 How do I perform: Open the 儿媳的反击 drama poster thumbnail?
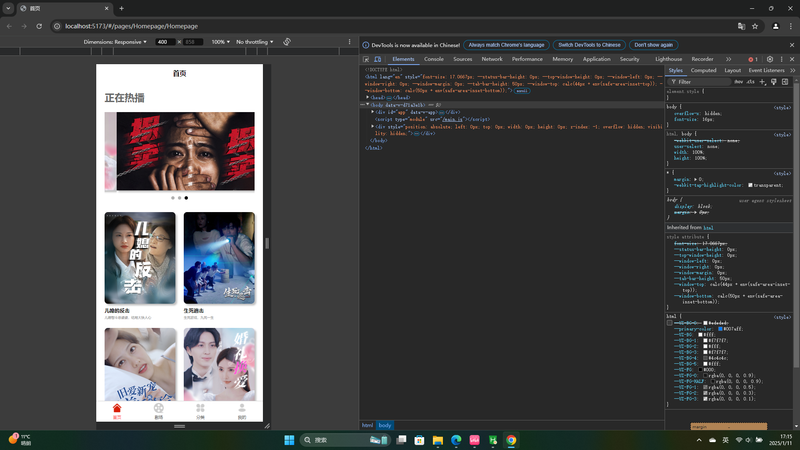[140, 258]
